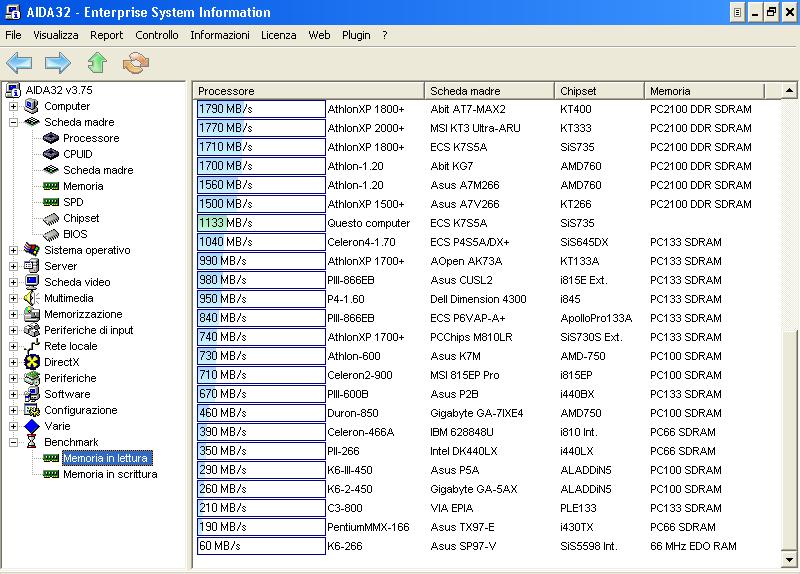Click the SPD memory module icon
The image size is (800, 574).
[x=51, y=202]
